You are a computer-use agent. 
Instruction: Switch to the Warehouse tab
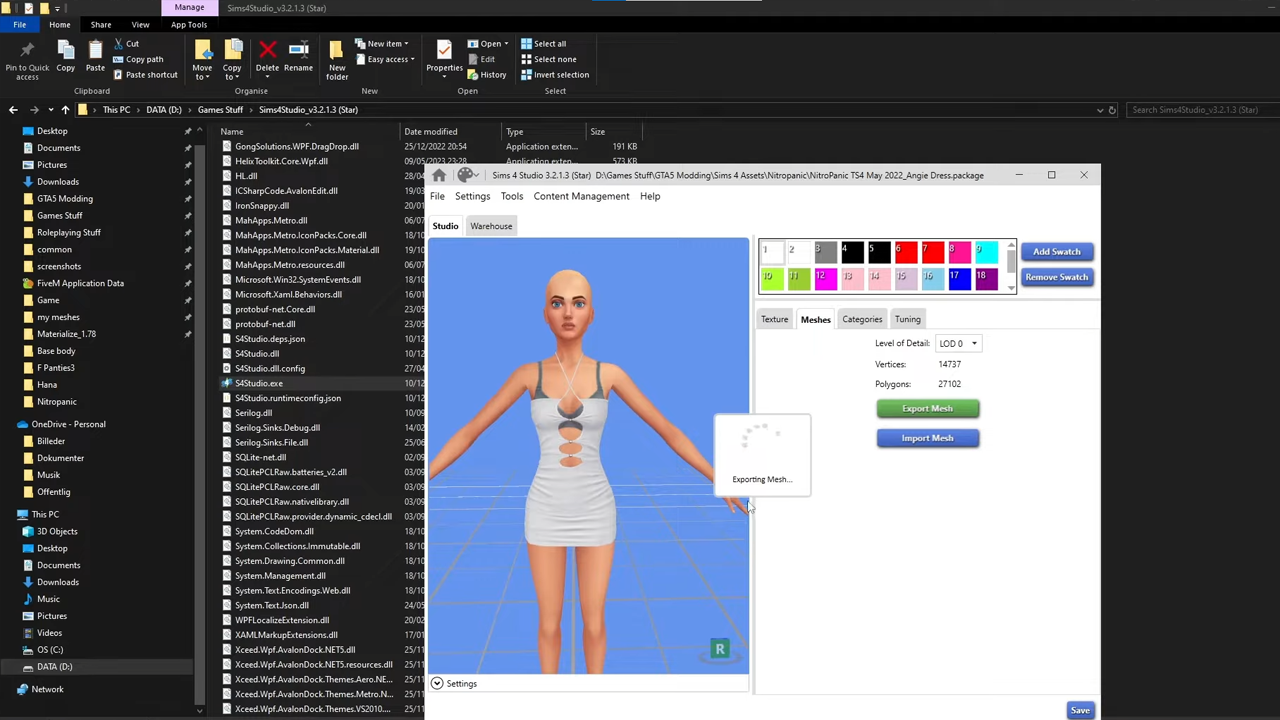(491, 226)
